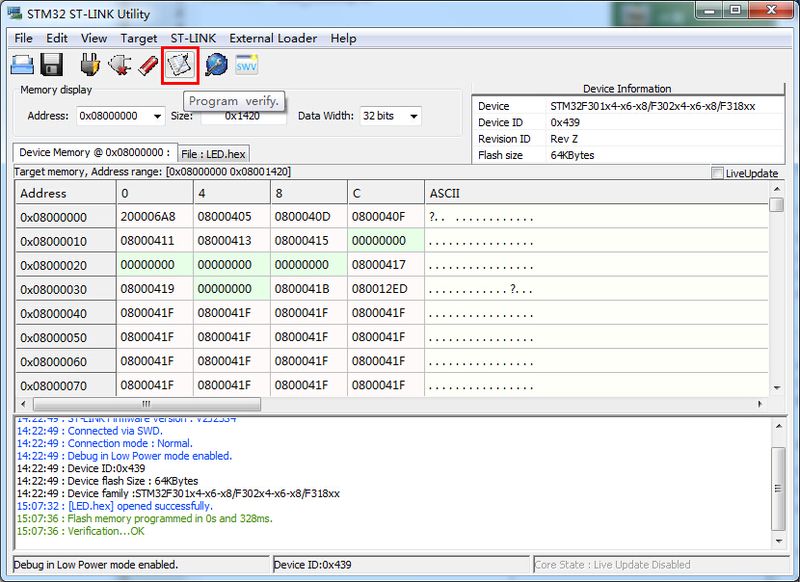Click the horizontal scrollbar right arrow
800x582 pixels.
pyautogui.click(x=760, y=404)
